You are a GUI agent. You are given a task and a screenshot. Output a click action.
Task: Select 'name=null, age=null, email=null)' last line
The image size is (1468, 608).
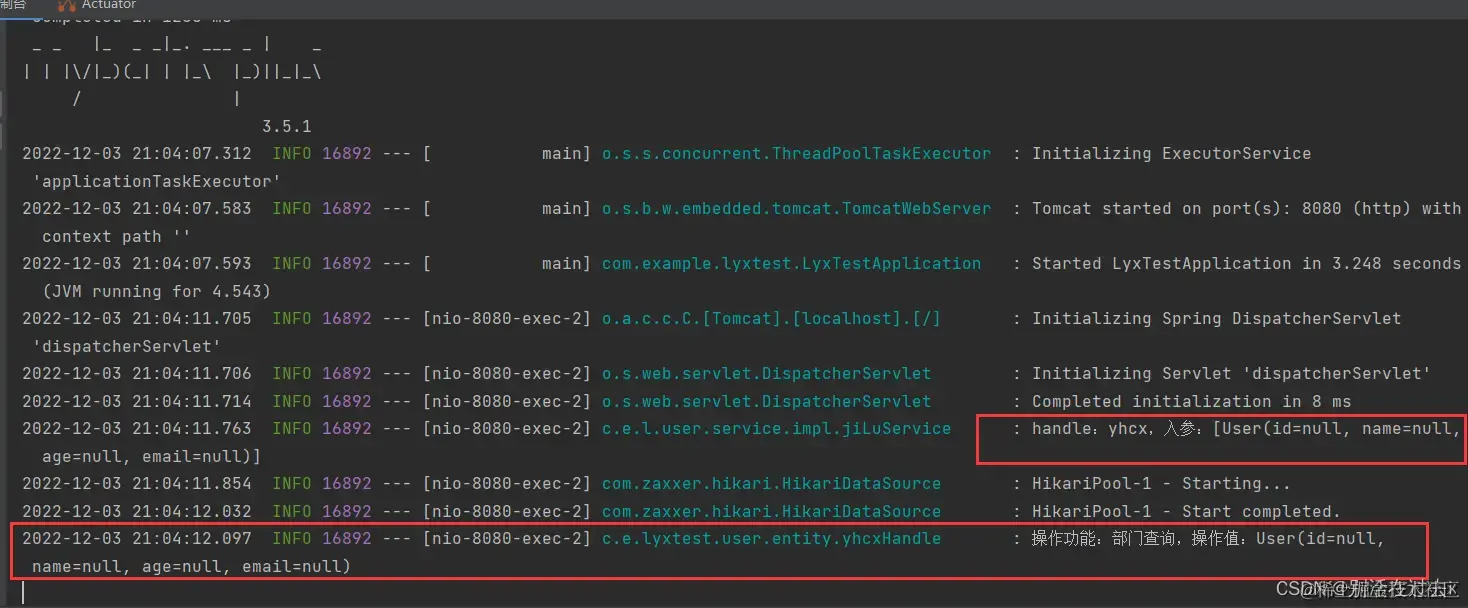pyautogui.click(x=191, y=567)
